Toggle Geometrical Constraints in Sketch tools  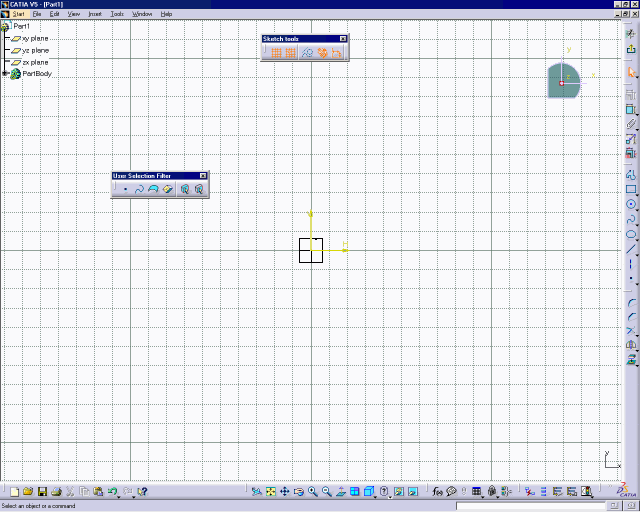[323, 53]
